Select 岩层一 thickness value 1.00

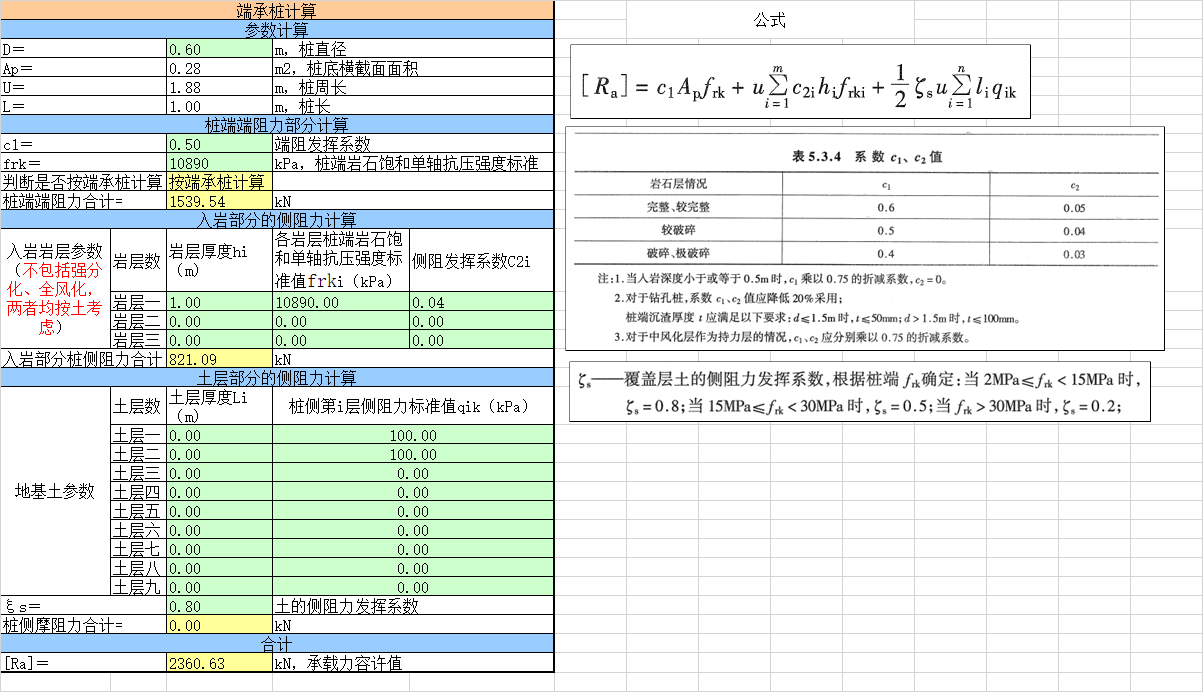tap(220, 302)
